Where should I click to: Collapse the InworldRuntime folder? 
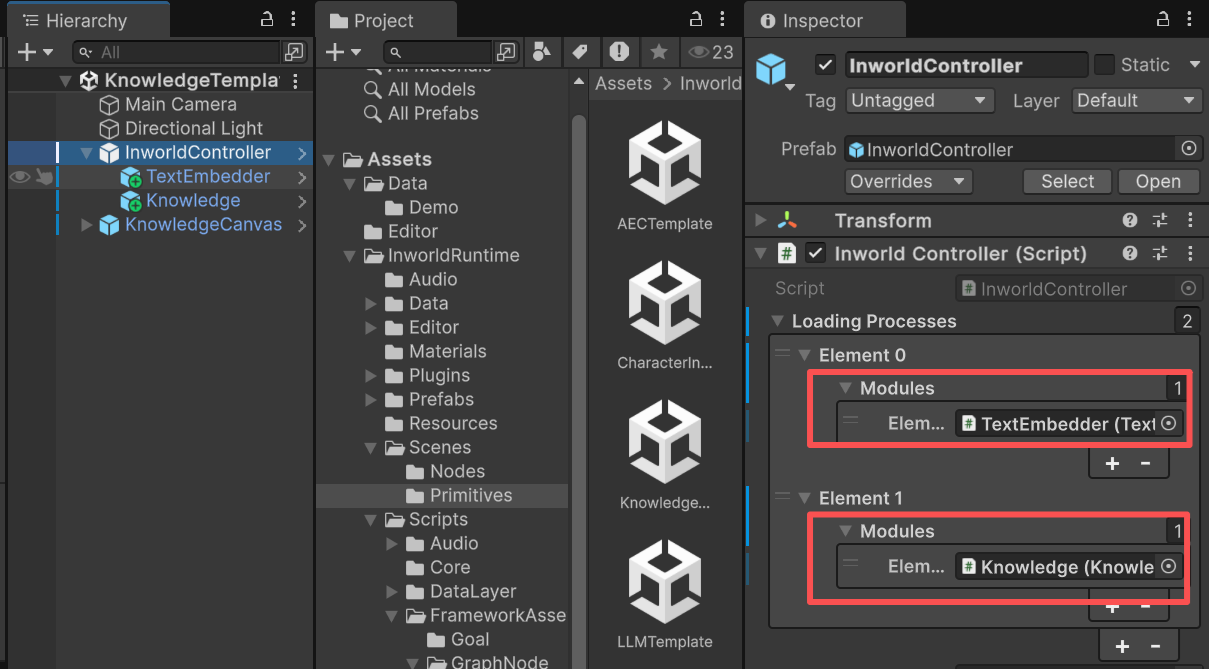click(350, 256)
